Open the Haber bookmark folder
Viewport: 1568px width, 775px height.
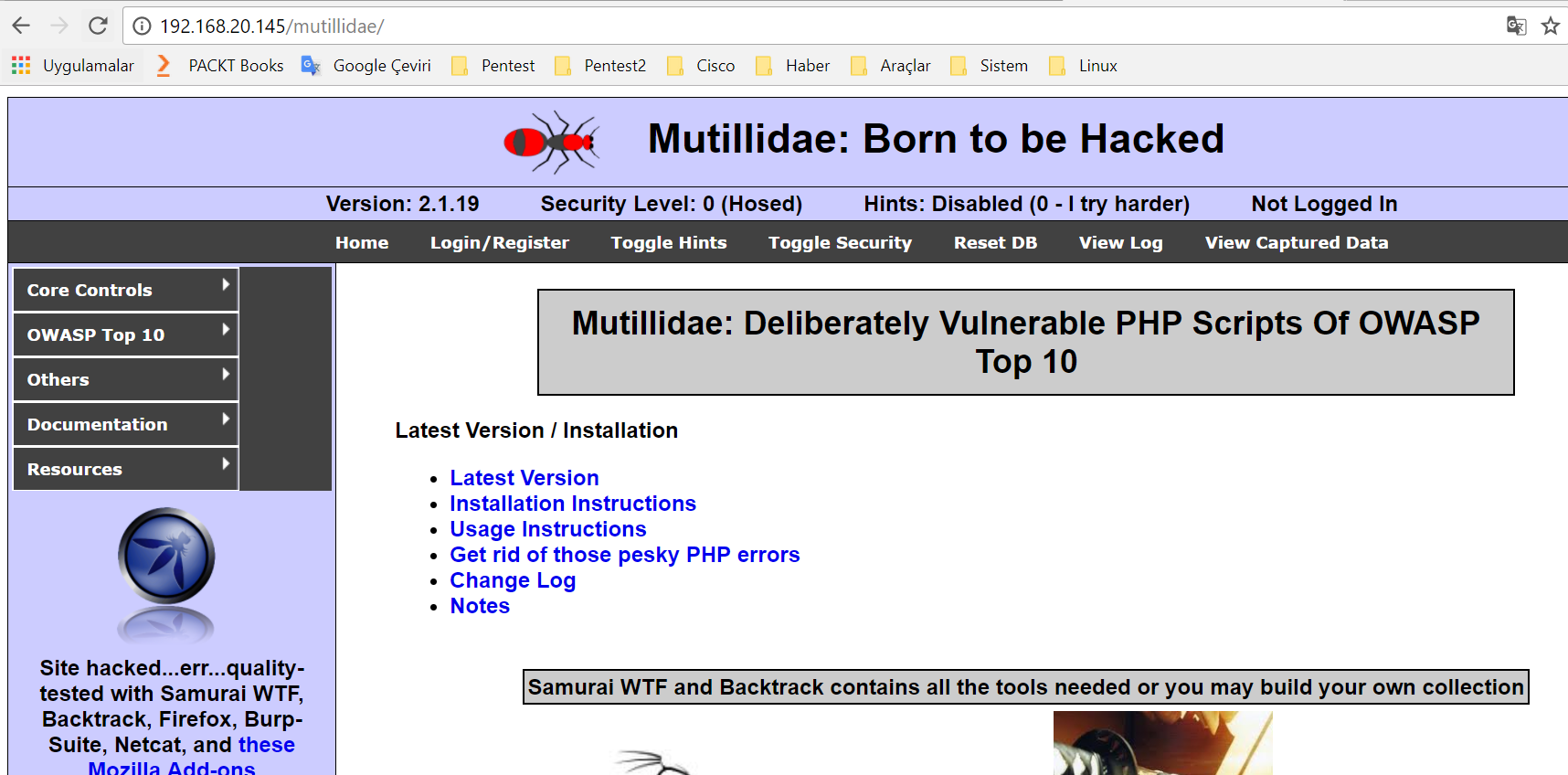coord(793,66)
